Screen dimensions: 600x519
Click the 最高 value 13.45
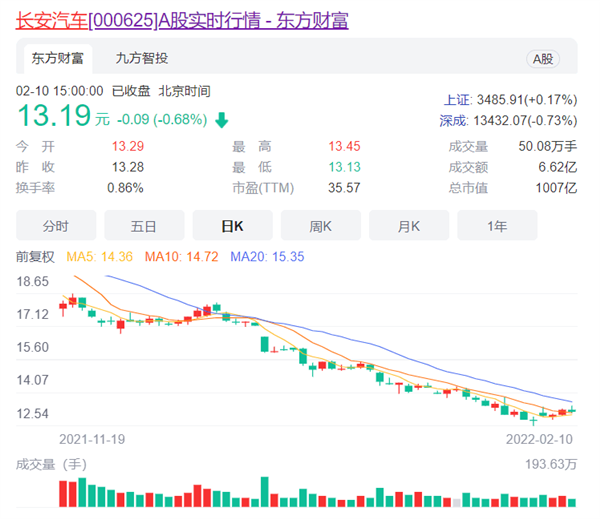[344, 146]
